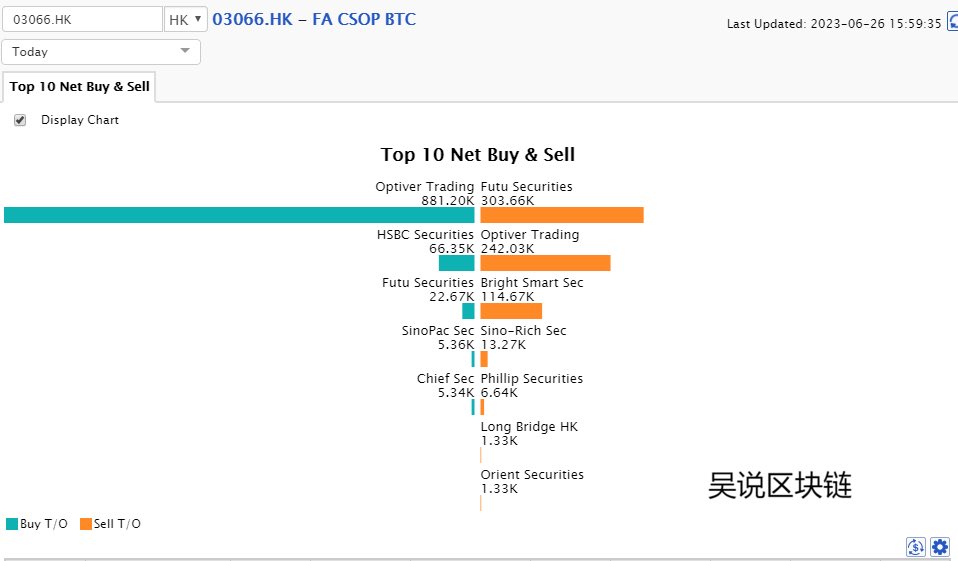This screenshot has width=958, height=561.
Task: Click the HSBC Securities 66.35K buy bar
Action: tap(456, 263)
